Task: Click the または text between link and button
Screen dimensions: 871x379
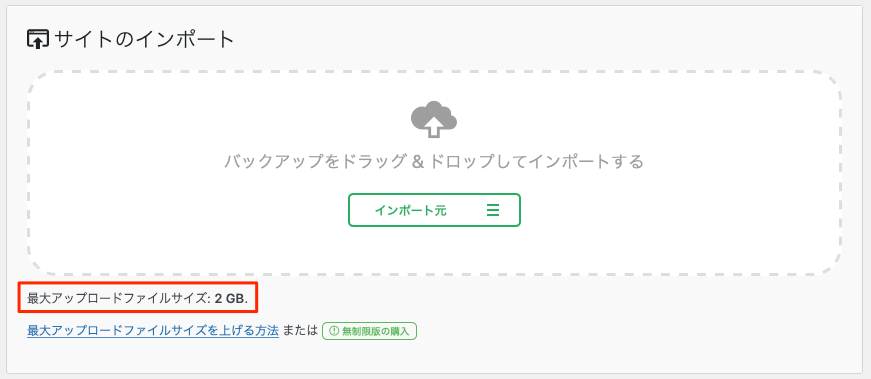Action: (x=300, y=331)
